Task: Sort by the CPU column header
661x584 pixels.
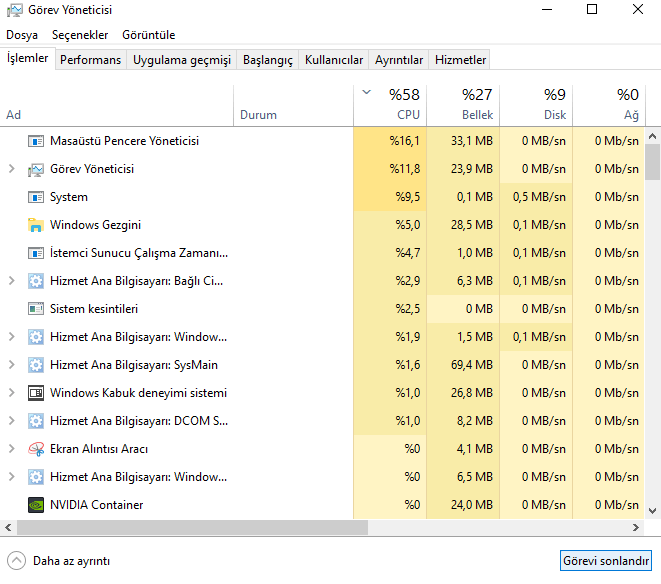Action: (390, 106)
